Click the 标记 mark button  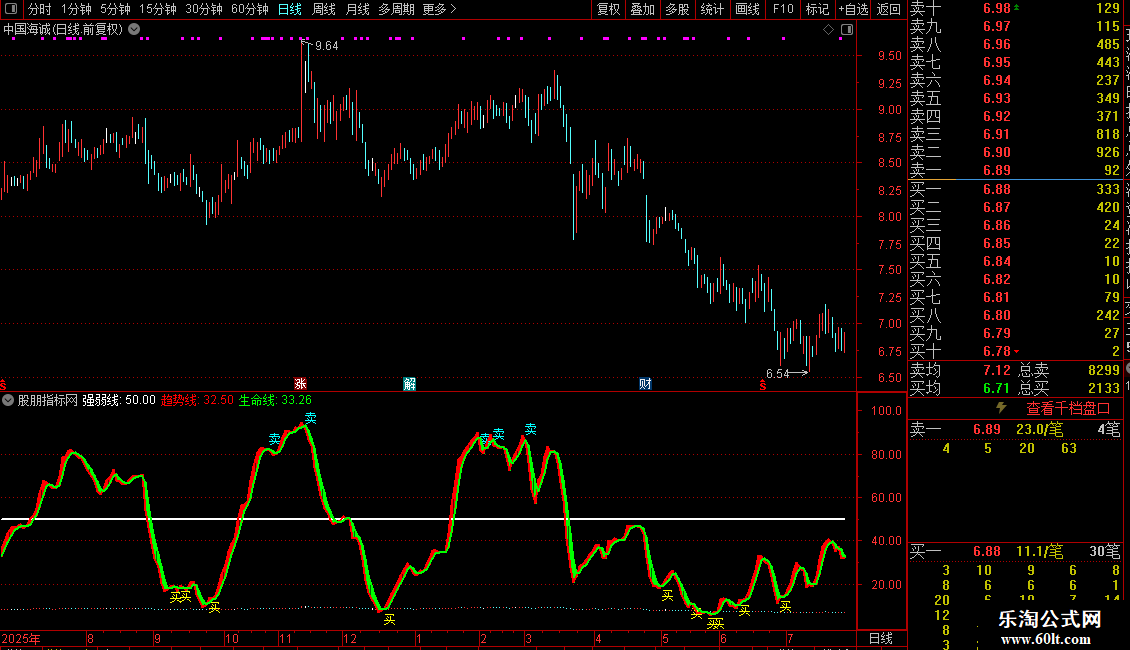tap(817, 9)
